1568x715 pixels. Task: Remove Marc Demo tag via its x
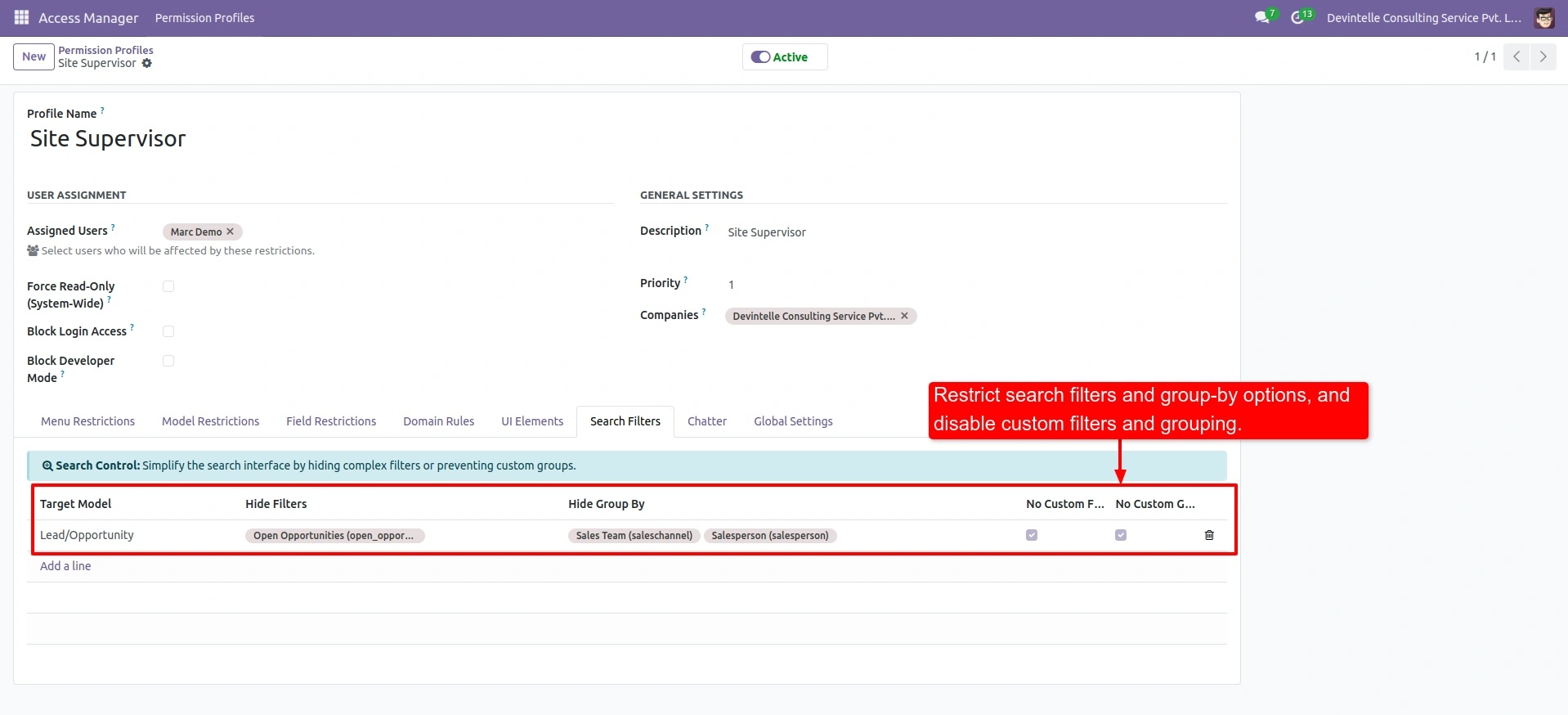[231, 232]
